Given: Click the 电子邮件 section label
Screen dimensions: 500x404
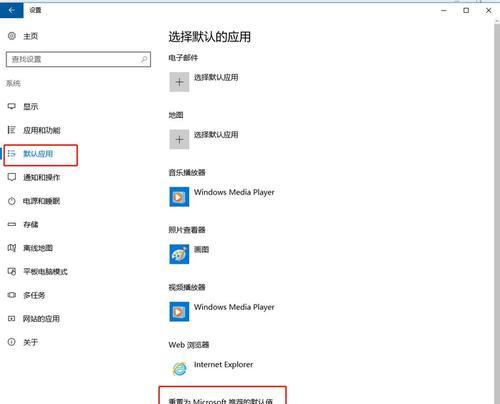Looking at the screenshot, I should [183, 58].
